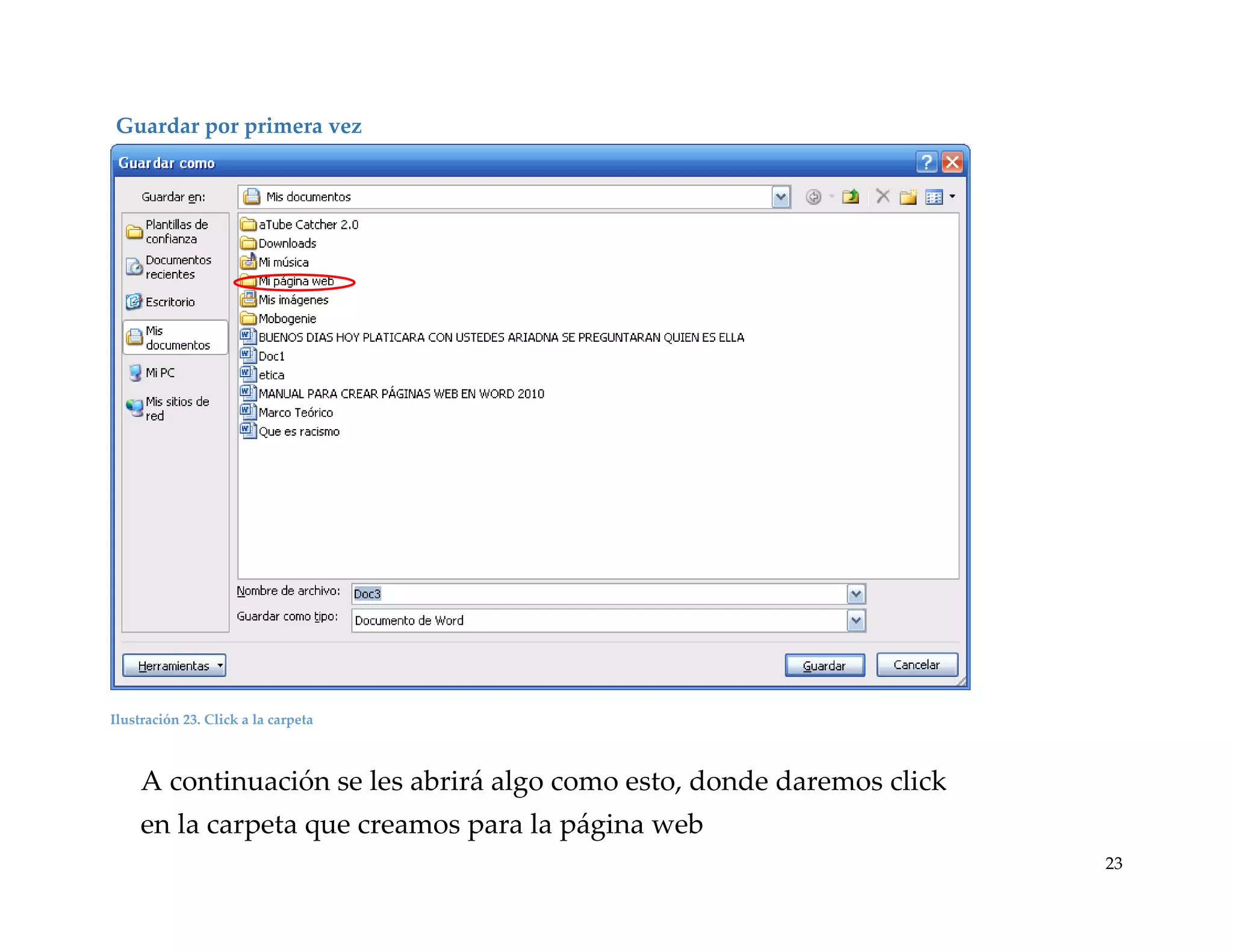Click the file name field containing Doc3
The image size is (1233, 952).
(596, 594)
